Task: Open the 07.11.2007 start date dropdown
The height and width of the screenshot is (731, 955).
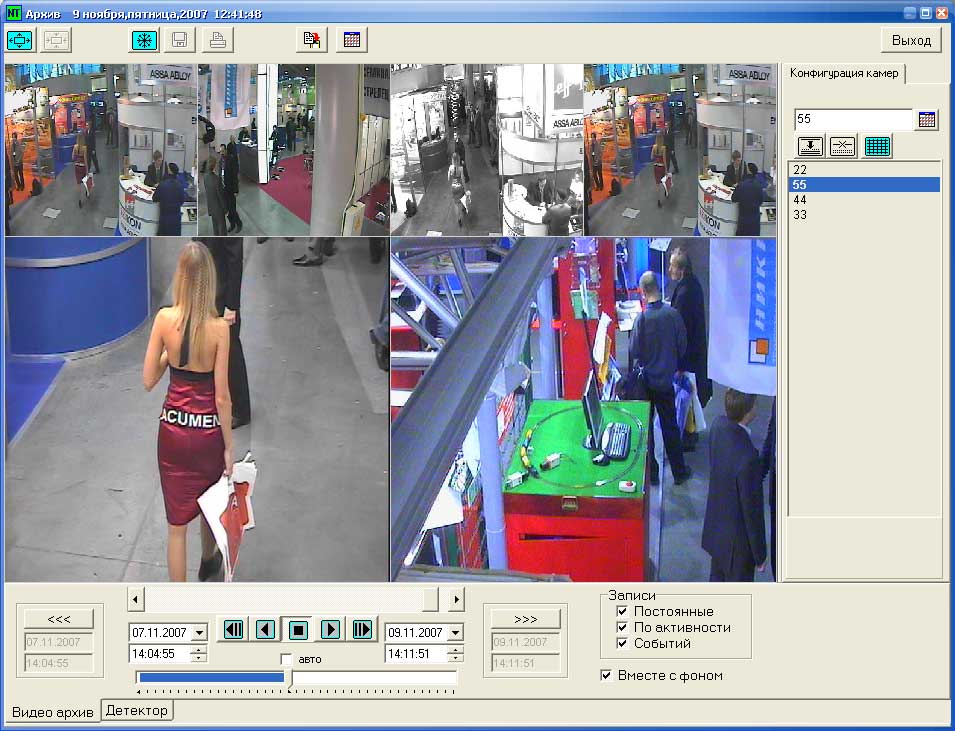Action: pyautogui.click(x=199, y=633)
